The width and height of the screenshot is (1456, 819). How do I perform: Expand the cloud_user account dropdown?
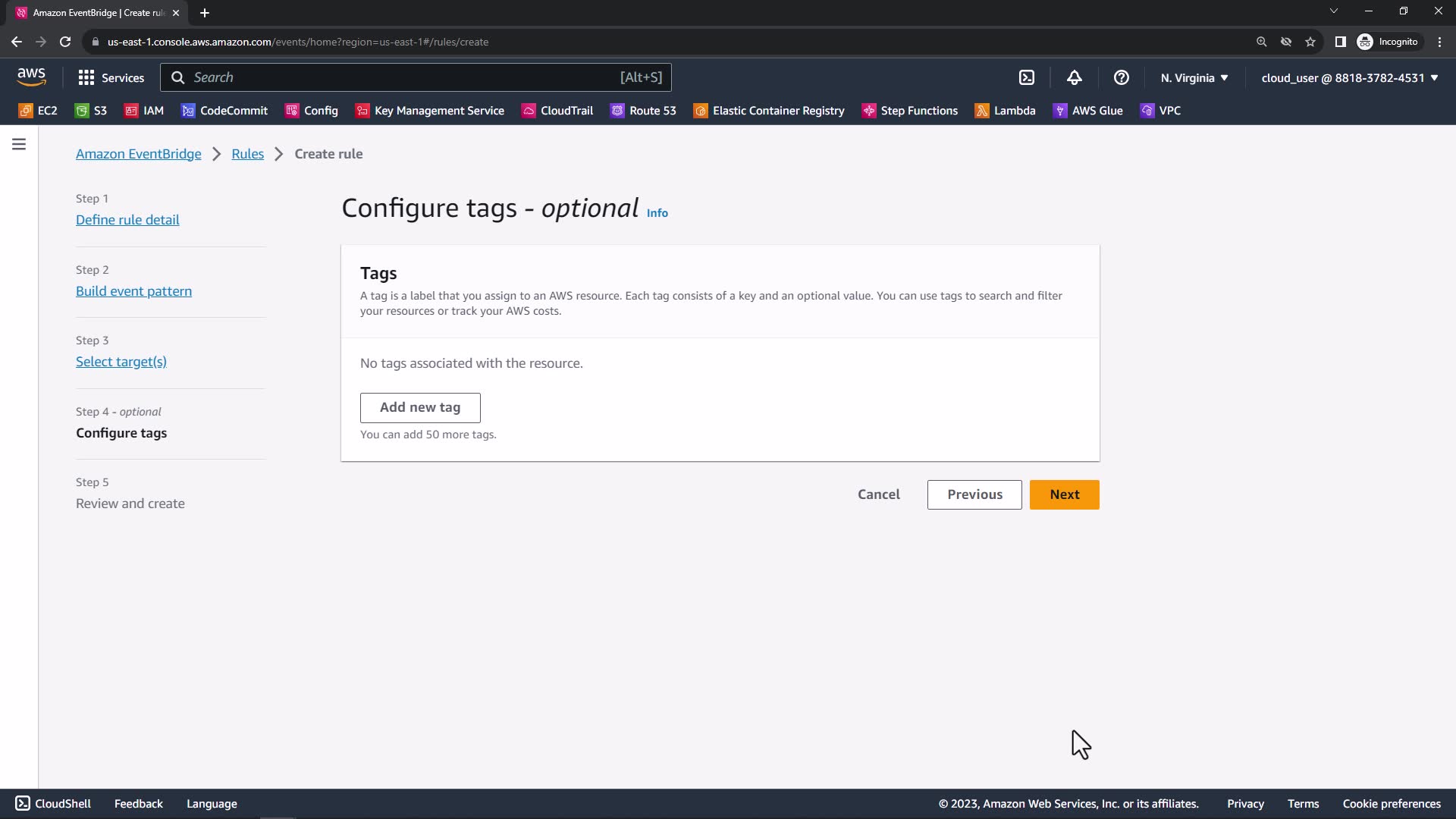[x=1350, y=77]
